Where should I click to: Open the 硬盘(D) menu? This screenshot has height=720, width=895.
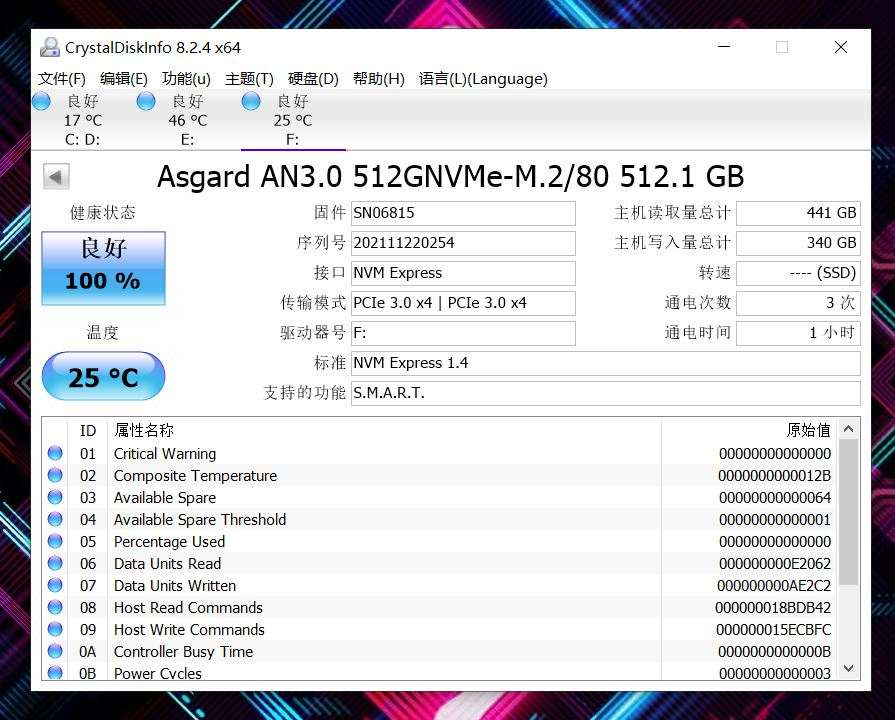(x=313, y=79)
